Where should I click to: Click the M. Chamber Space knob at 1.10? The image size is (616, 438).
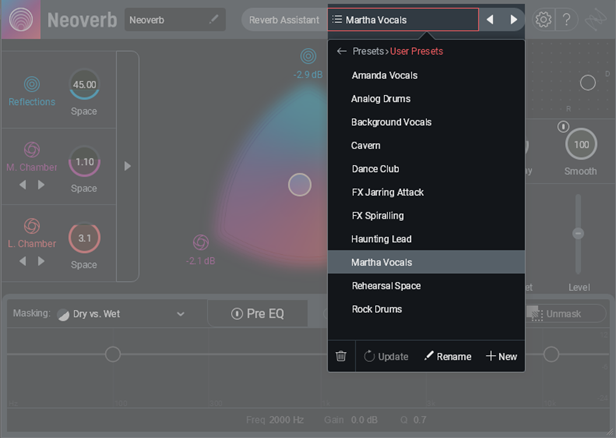(84, 161)
